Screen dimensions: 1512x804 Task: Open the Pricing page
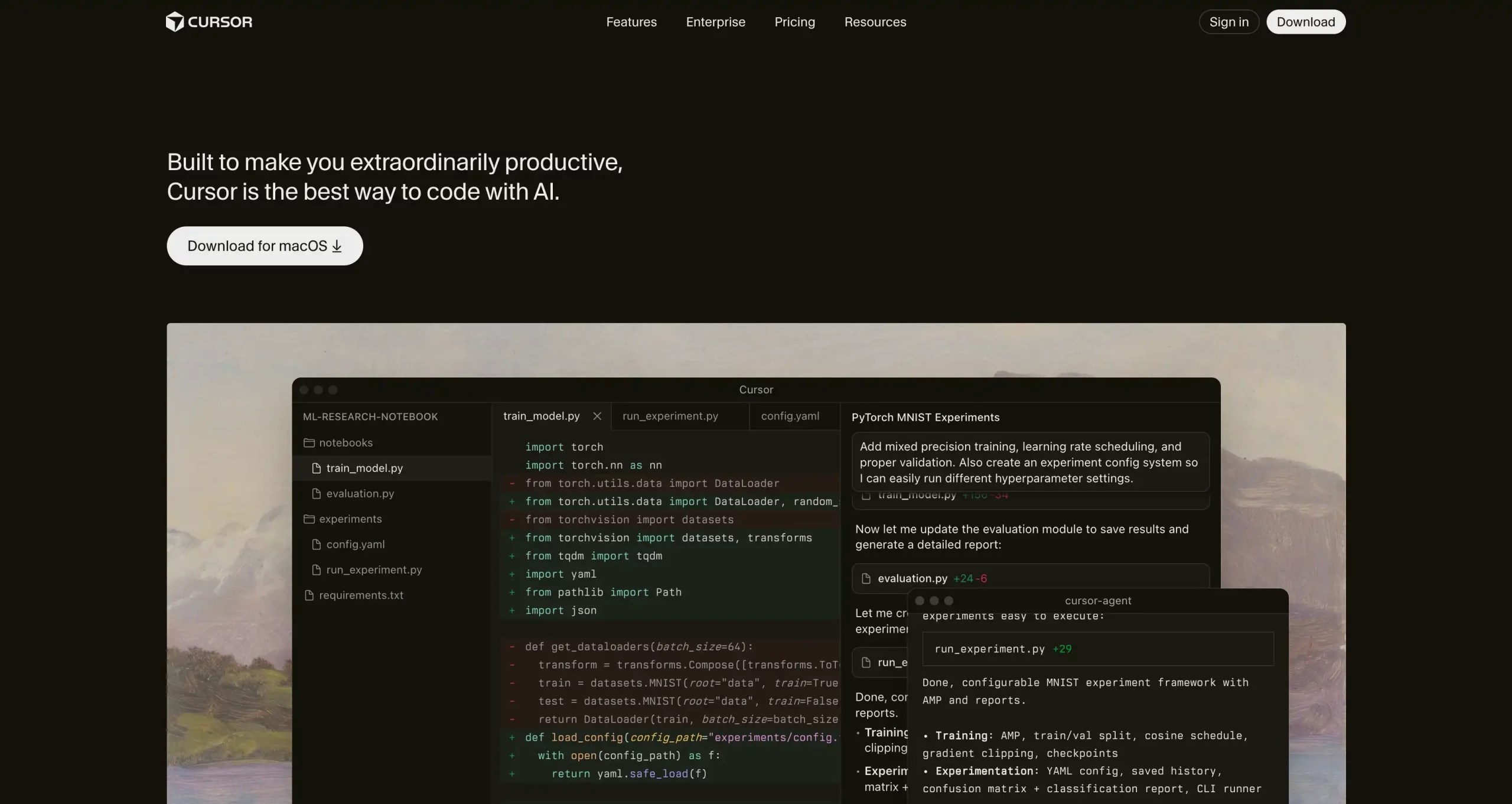794,22
